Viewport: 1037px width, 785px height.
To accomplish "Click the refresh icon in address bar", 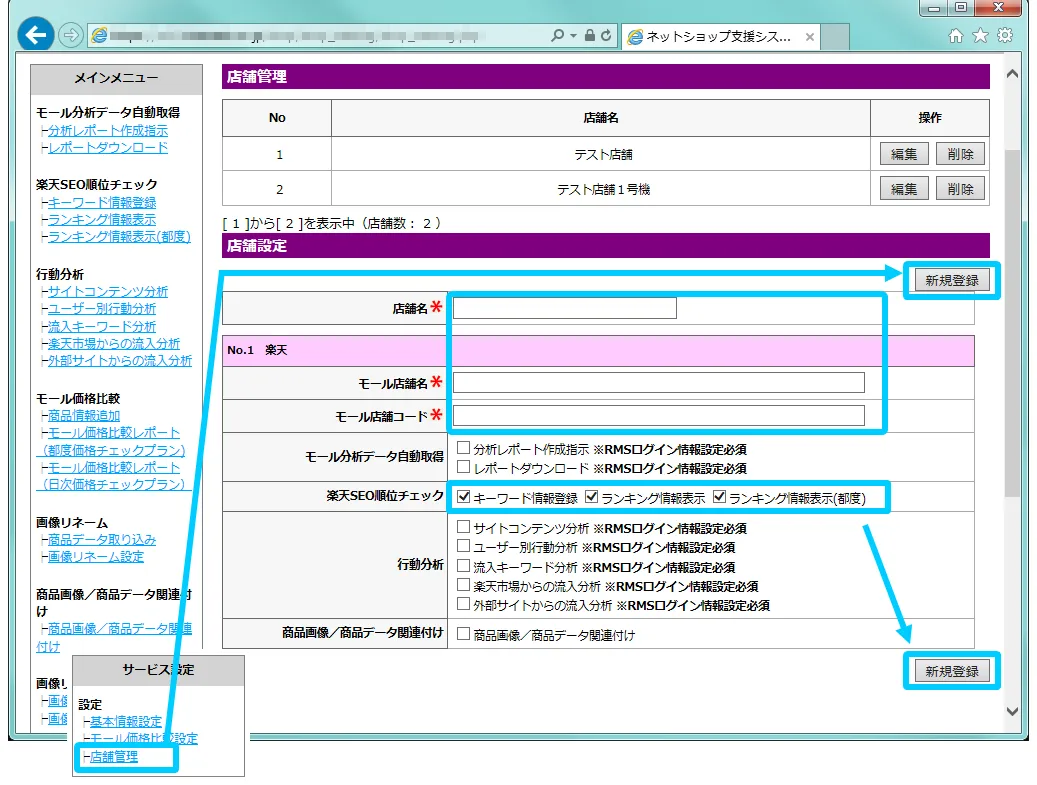I will tap(606, 36).
